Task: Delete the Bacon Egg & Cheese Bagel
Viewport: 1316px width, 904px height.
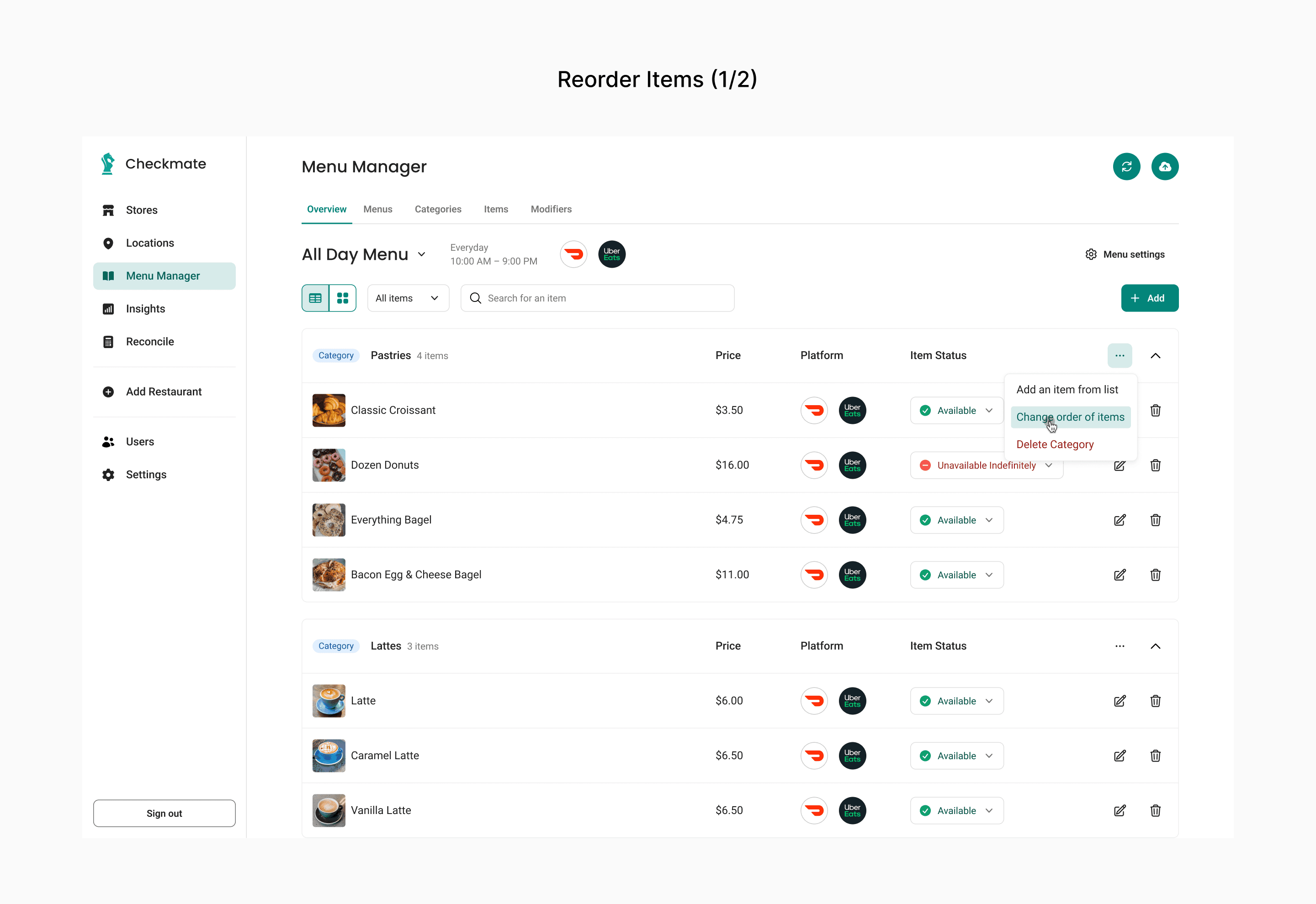Action: coord(1155,575)
